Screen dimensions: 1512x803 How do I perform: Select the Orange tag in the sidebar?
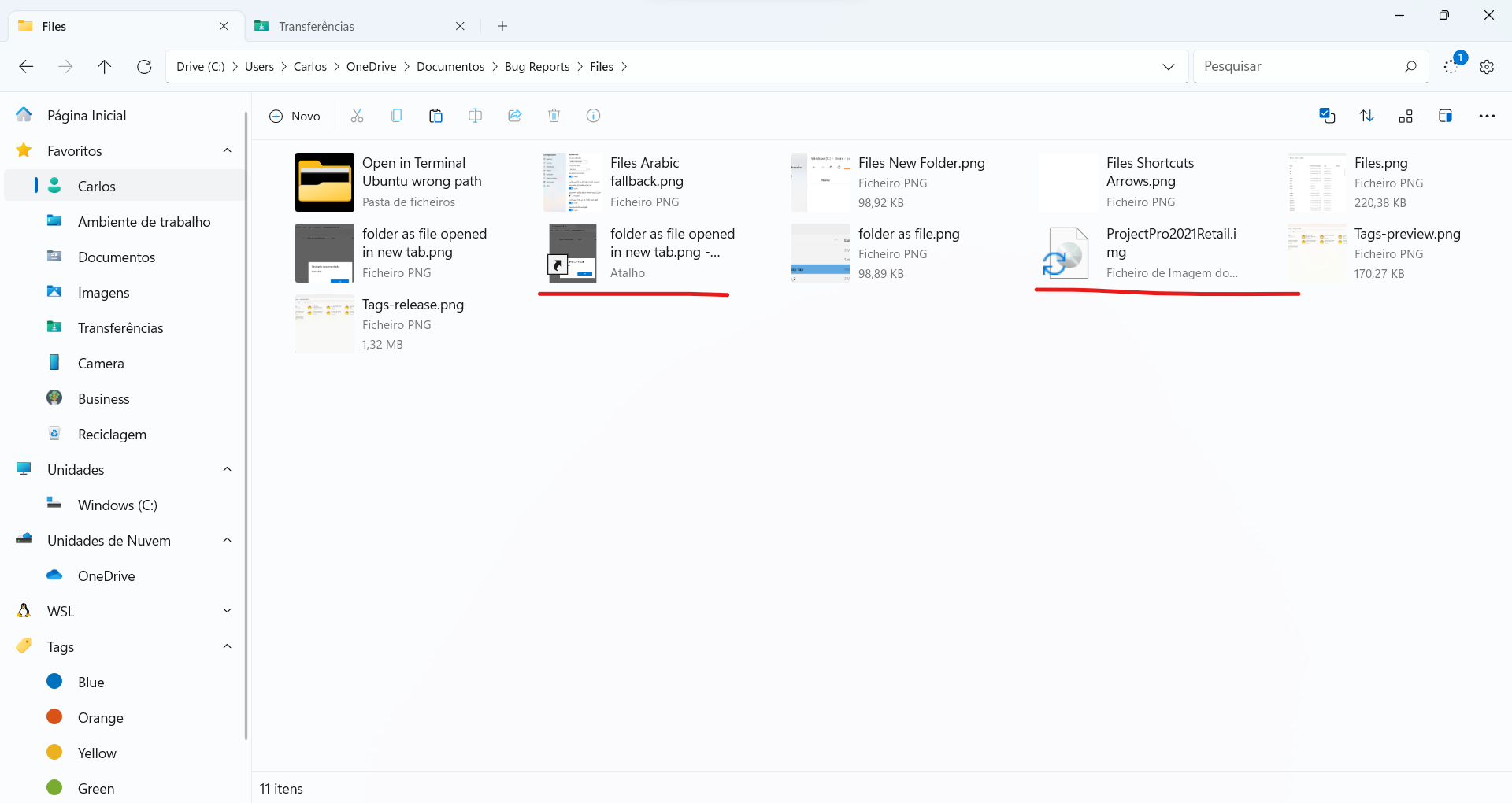pyautogui.click(x=100, y=717)
